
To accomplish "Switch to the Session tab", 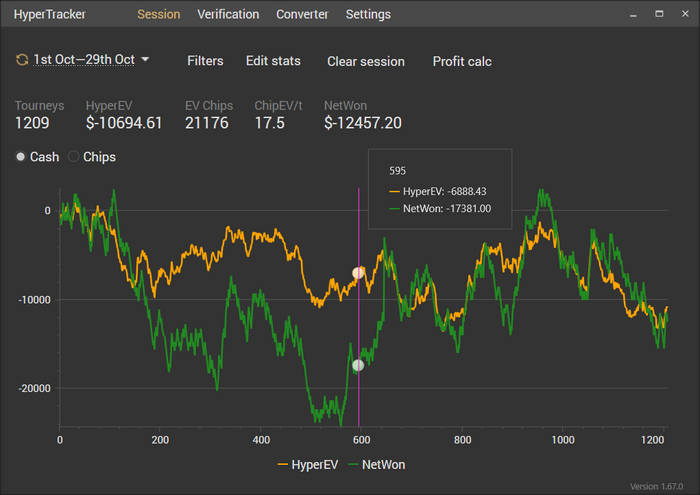I will tap(158, 15).
